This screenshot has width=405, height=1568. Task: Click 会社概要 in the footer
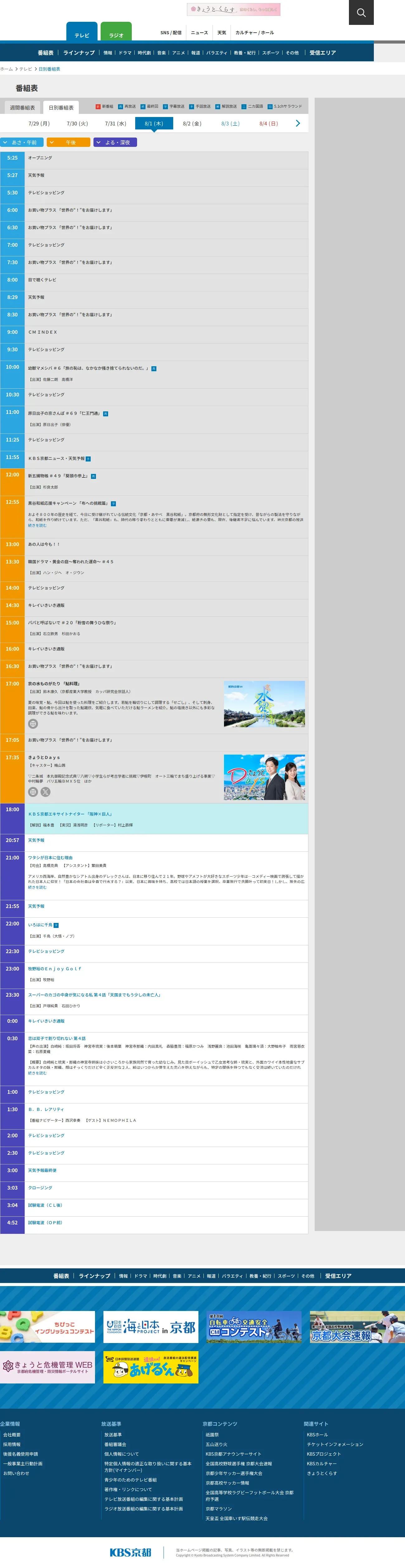coord(12,1435)
